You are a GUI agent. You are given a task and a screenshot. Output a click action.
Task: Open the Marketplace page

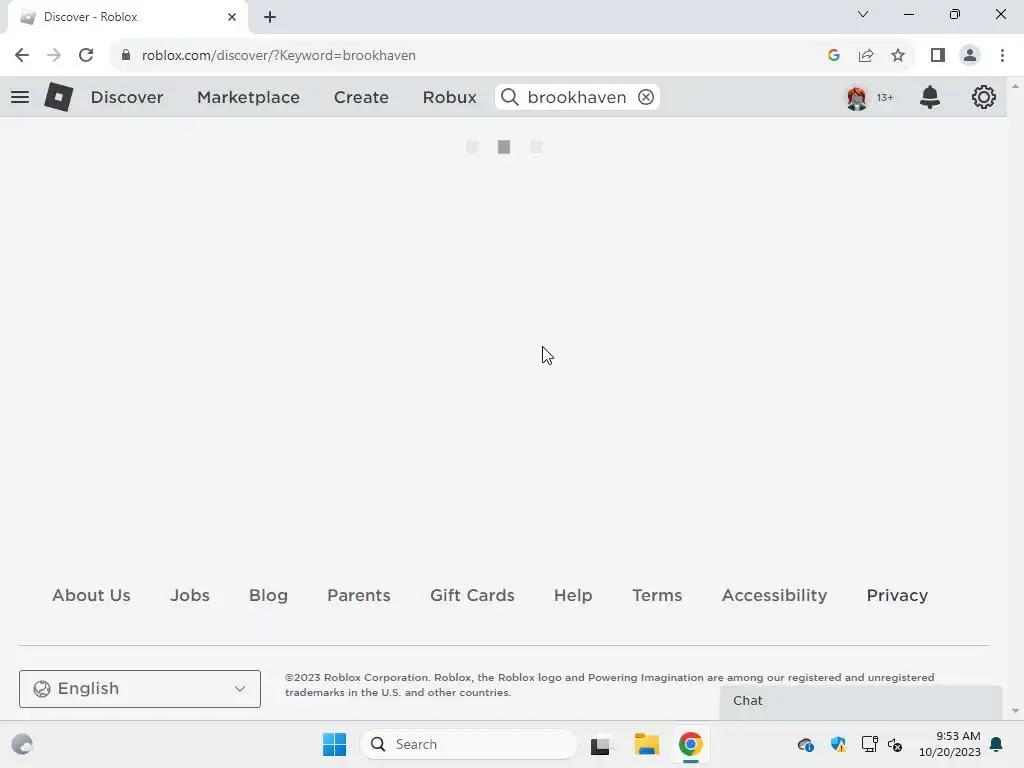248,97
